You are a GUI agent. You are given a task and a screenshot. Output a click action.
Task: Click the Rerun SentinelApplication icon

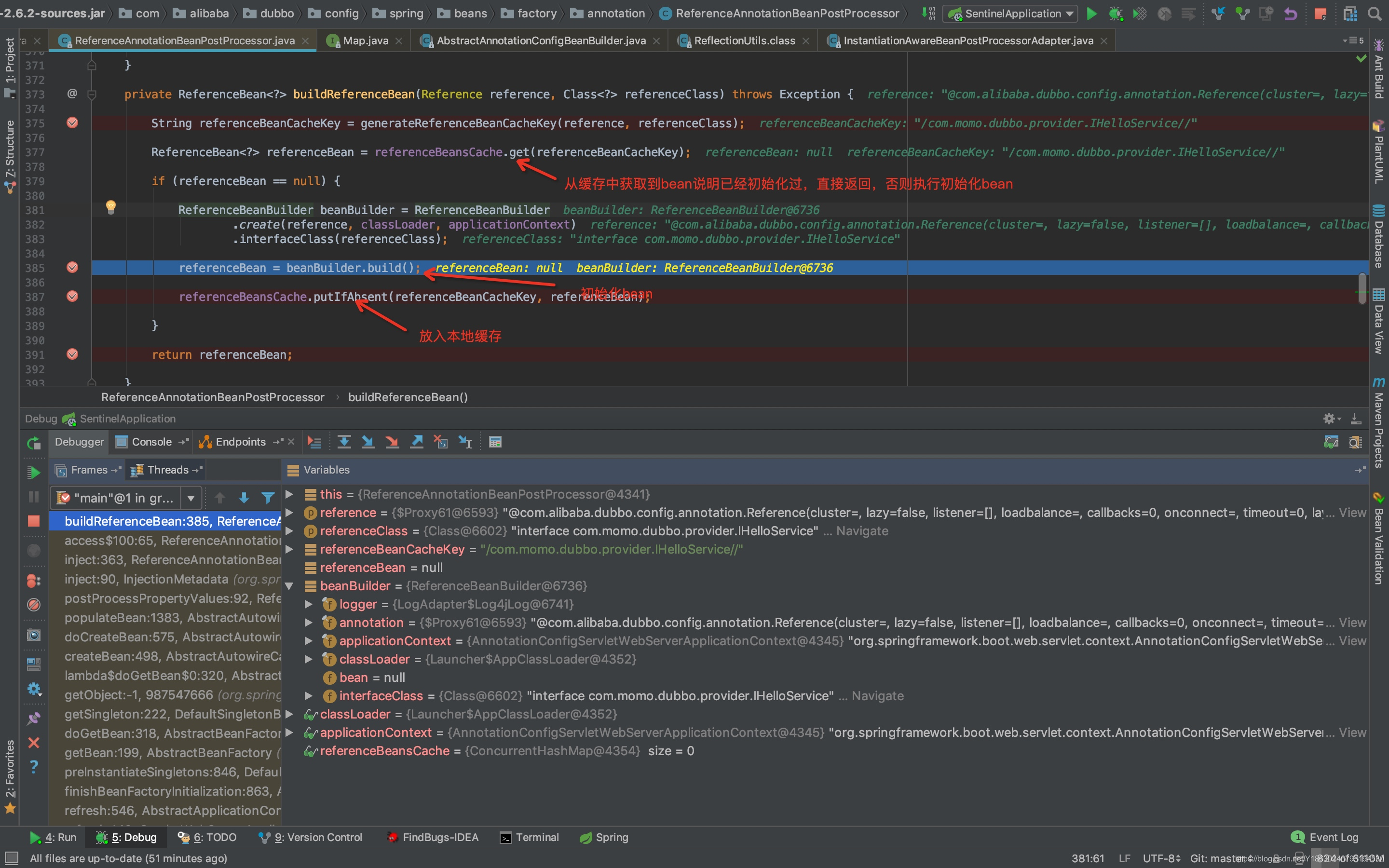pos(34,443)
